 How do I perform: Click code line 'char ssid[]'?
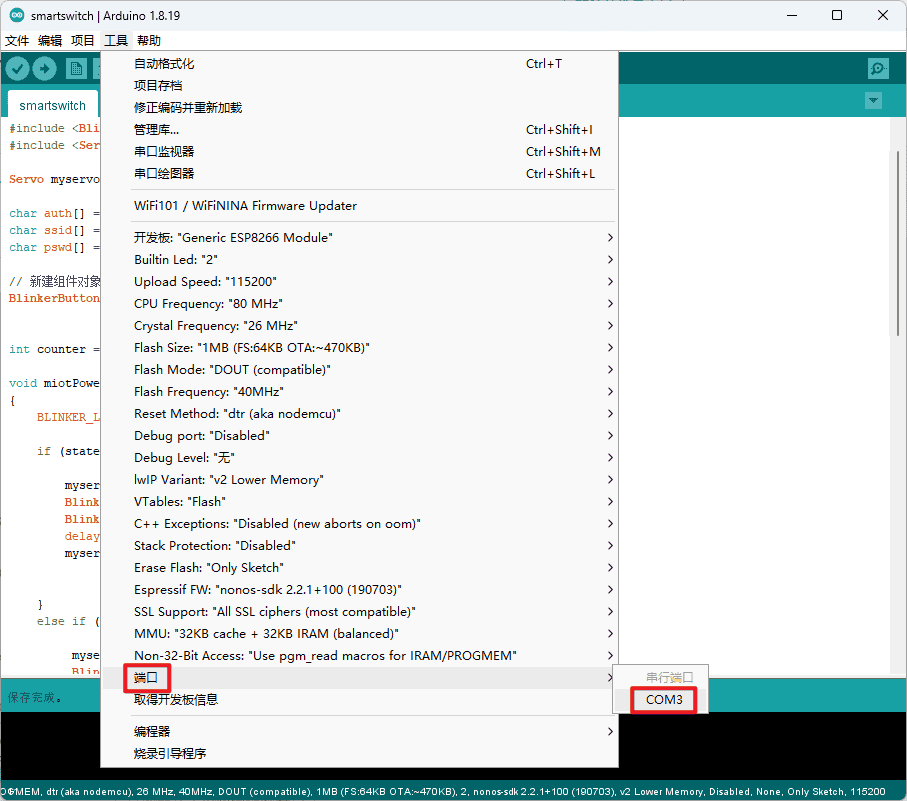click(x=54, y=230)
